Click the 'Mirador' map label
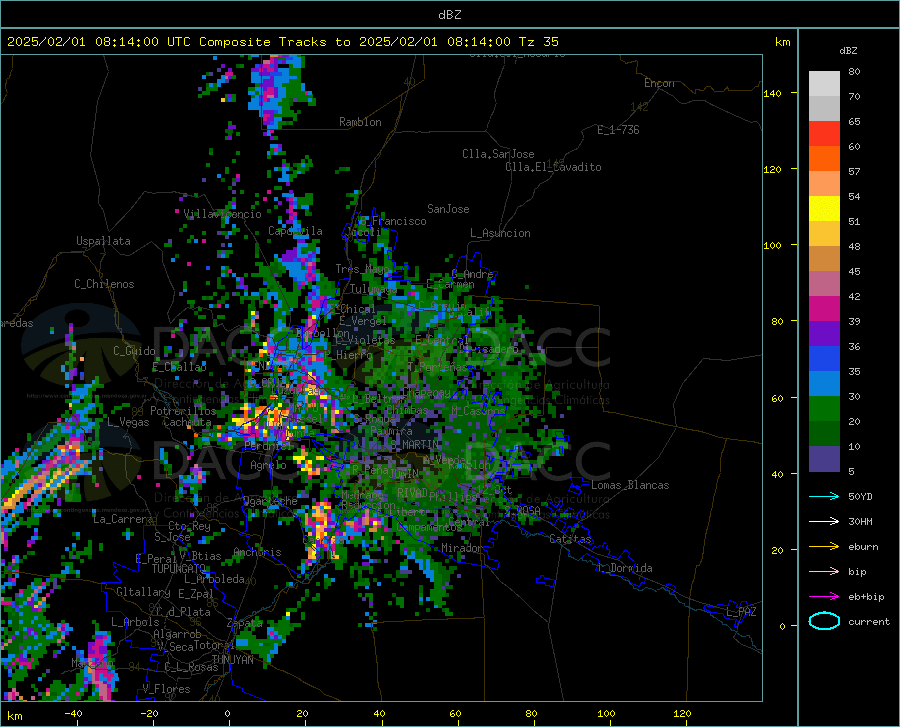This screenshot has width=900, height=727. (462, 548)
